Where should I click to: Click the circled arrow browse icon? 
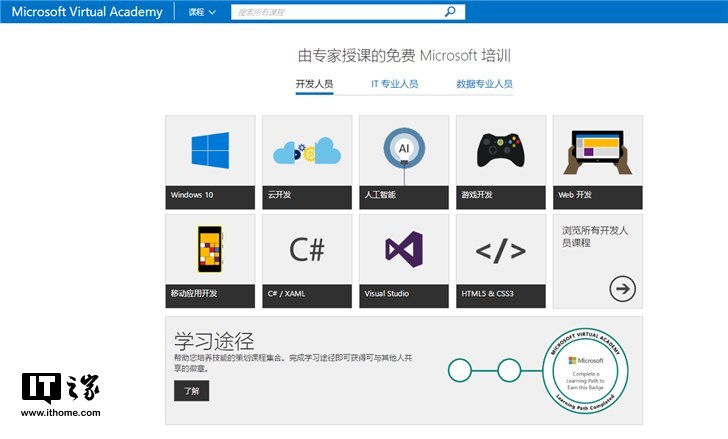coord(622,289)
